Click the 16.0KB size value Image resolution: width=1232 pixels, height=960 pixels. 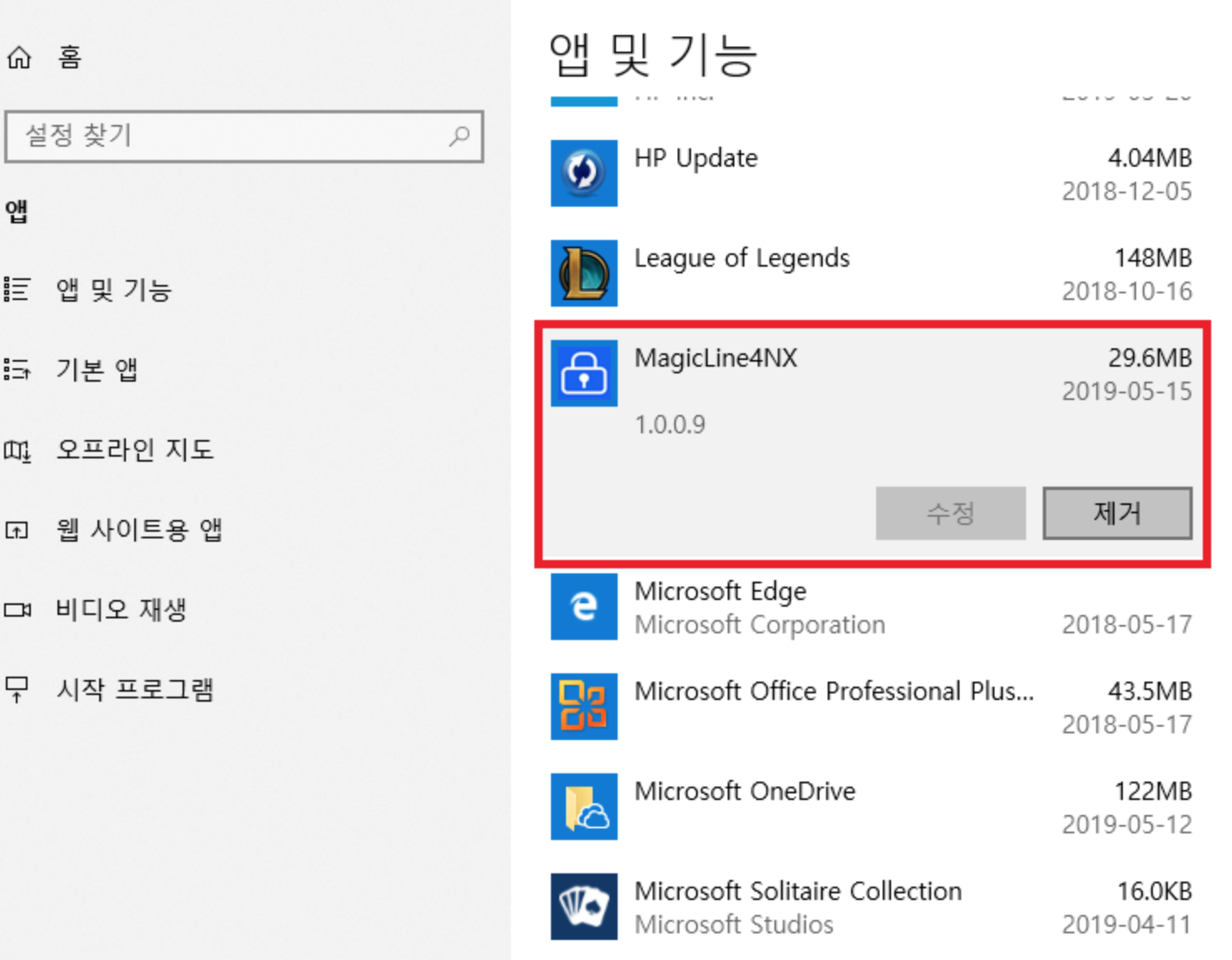(x=1154, y=892)
